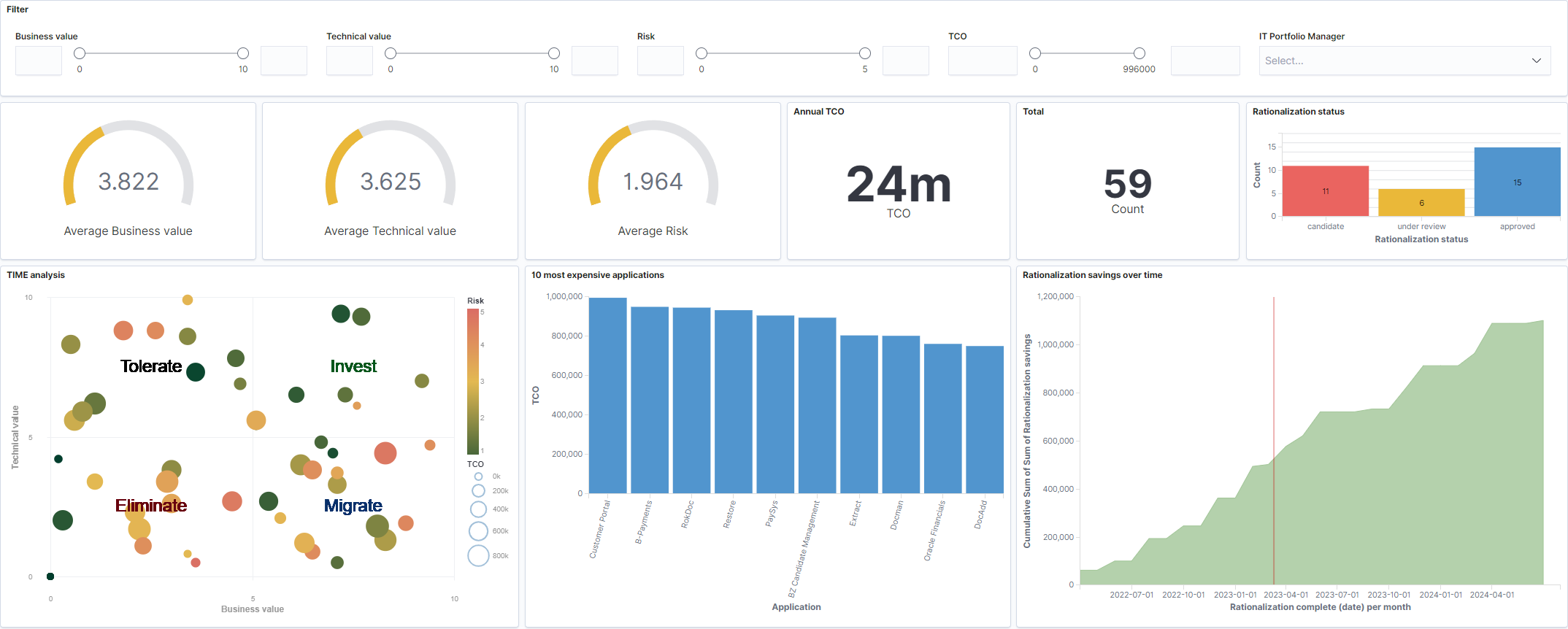This screenshot has width=1568, height=629.
Task: Click the Average Risk gauge 1.964
Action: pos(653,181)
